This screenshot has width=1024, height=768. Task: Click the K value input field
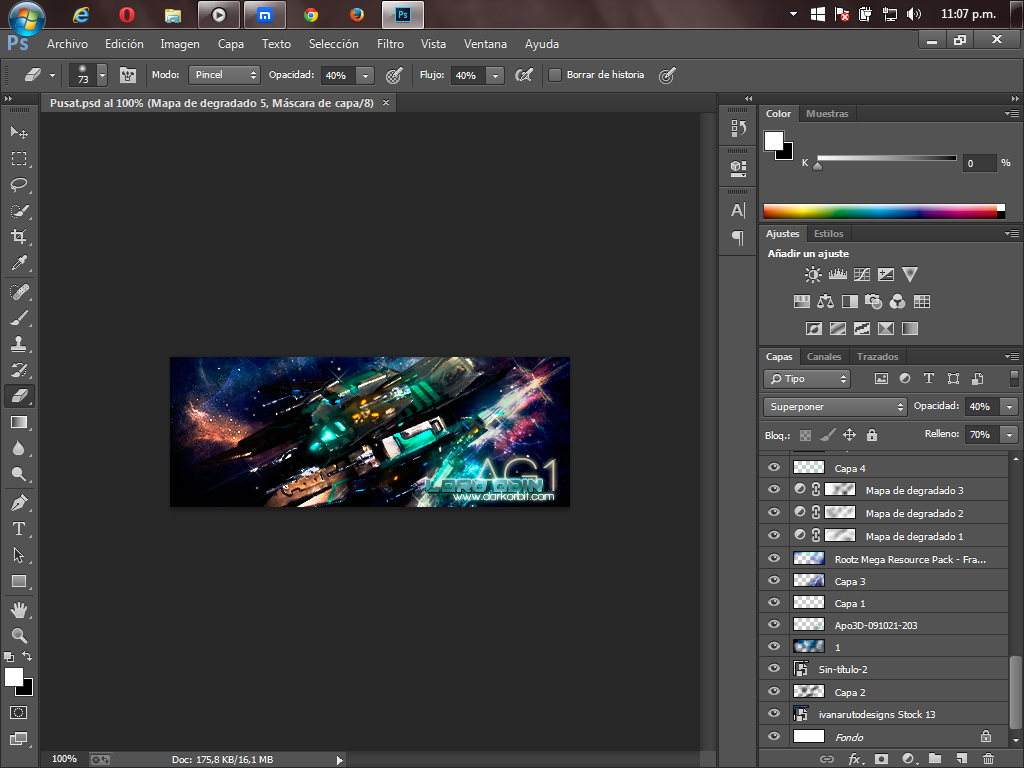pyautogui.click(x=979, y=163)
